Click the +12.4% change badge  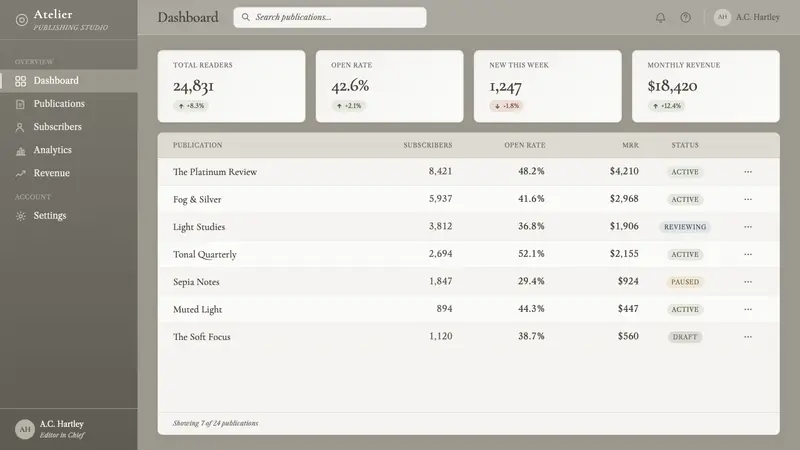[666, 106]
